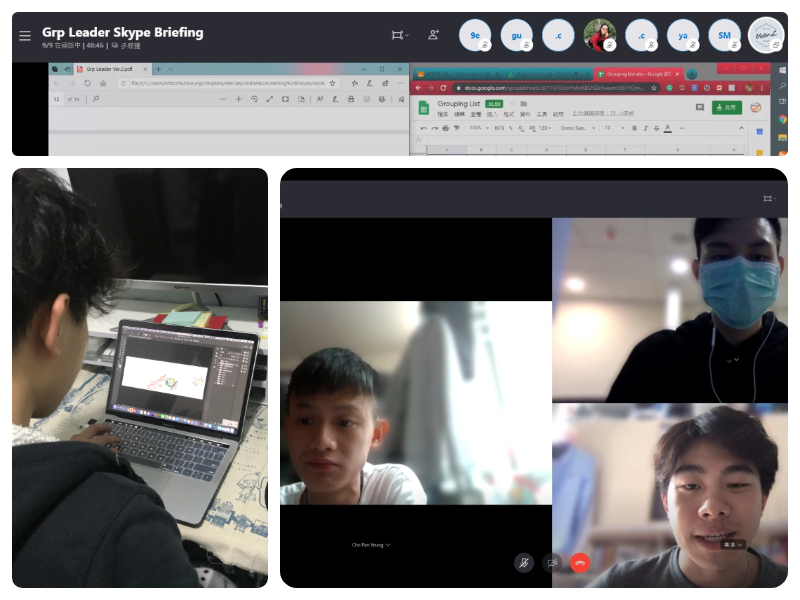This screenshot has height=600, width=800.
Task: Toggle bold formatting in Google Sheets toolbar
Action: coord(634,128)
